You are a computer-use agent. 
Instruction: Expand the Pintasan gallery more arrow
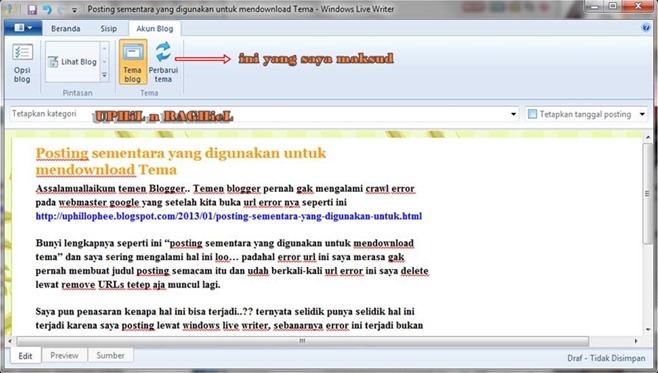(104, 76)
